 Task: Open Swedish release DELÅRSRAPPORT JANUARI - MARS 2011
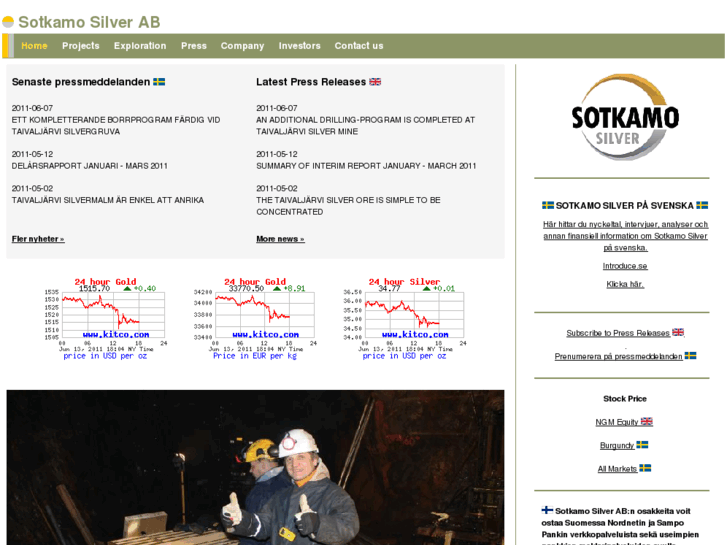point(89,166)
